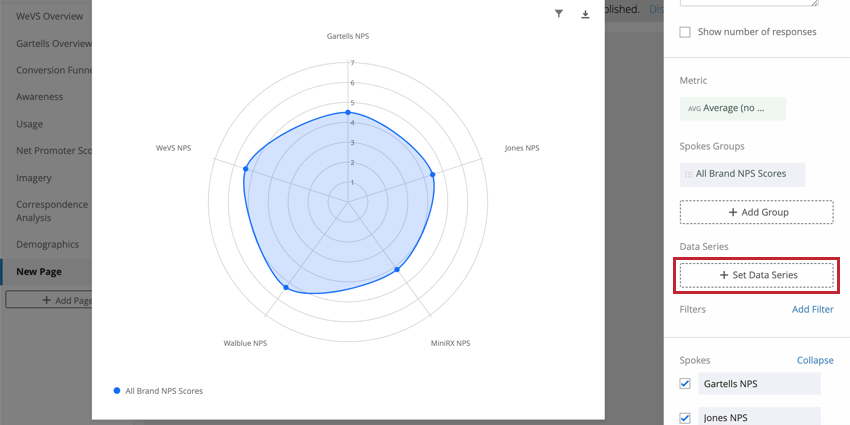Screen dimensions: 850x425
Task: Collapse the Spokes section
Action: pyautogui.click(x=815, y=360)
